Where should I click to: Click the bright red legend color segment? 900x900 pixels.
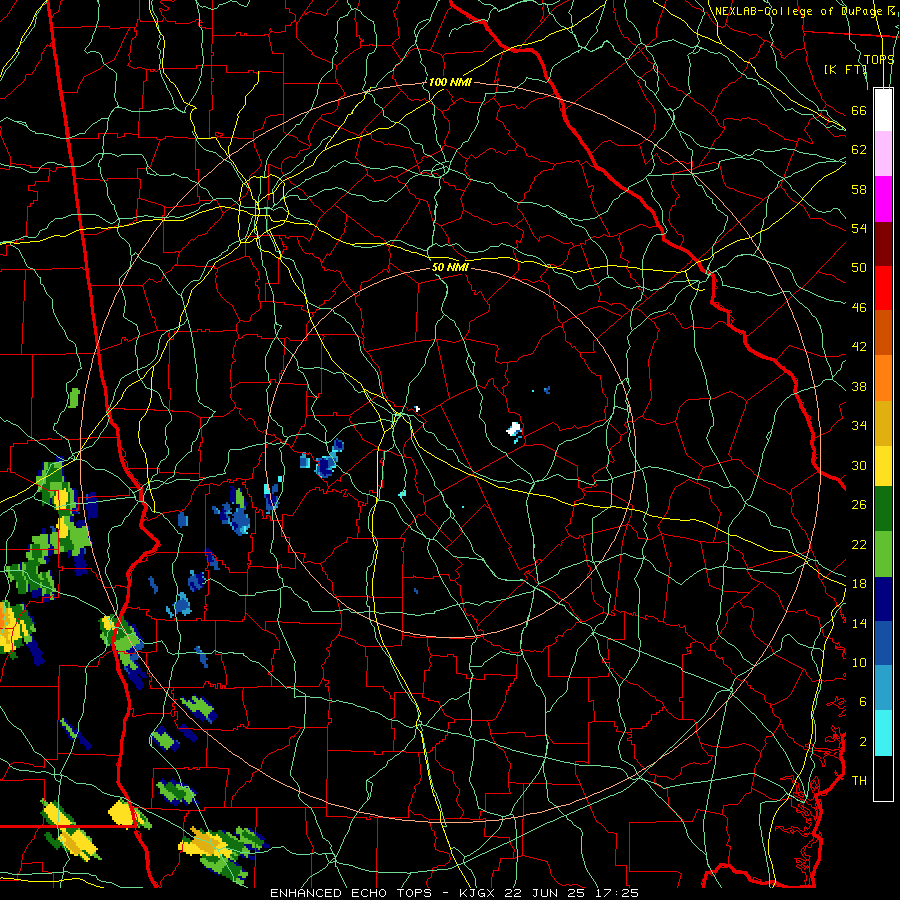[x=883, y=288]
